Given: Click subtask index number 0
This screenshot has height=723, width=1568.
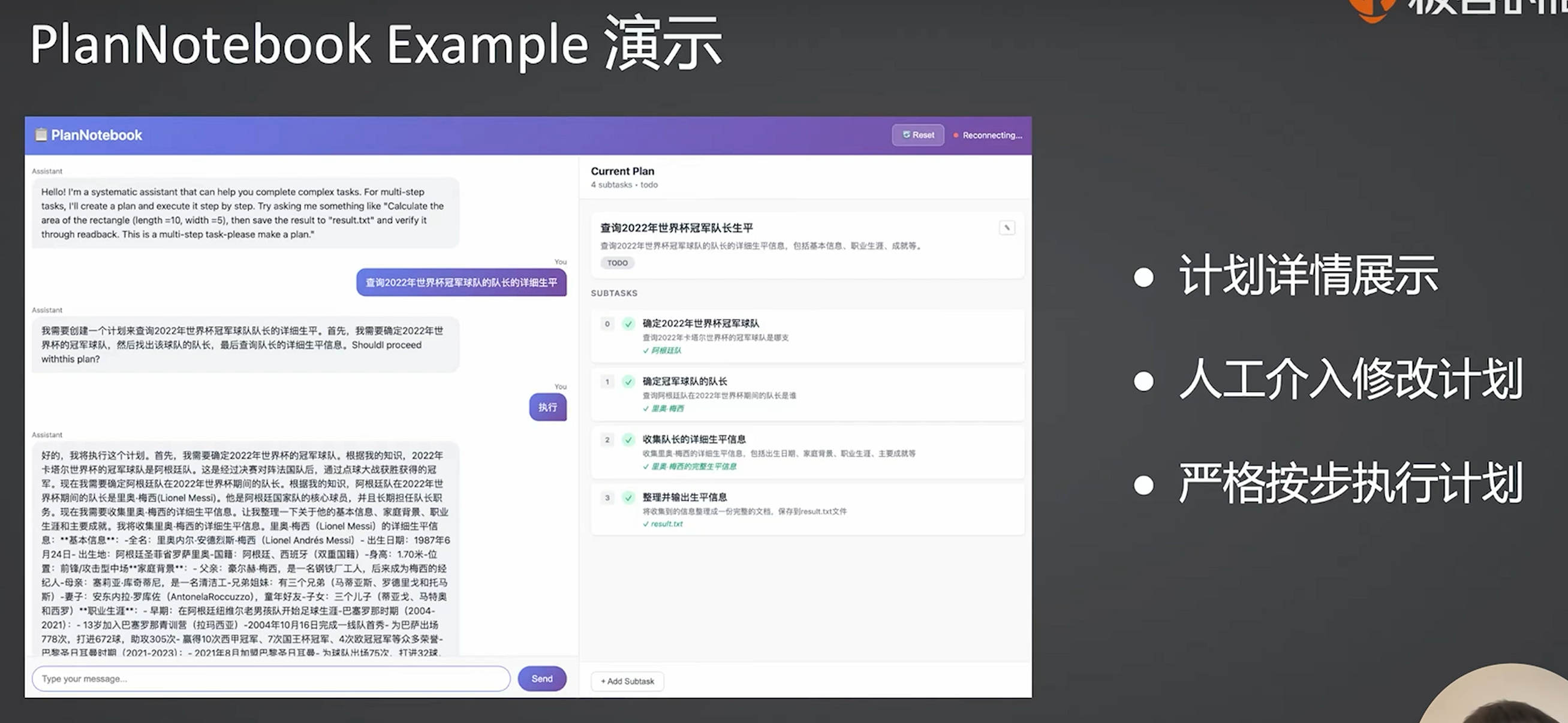Looking at the screenshot, I should 607,324.
